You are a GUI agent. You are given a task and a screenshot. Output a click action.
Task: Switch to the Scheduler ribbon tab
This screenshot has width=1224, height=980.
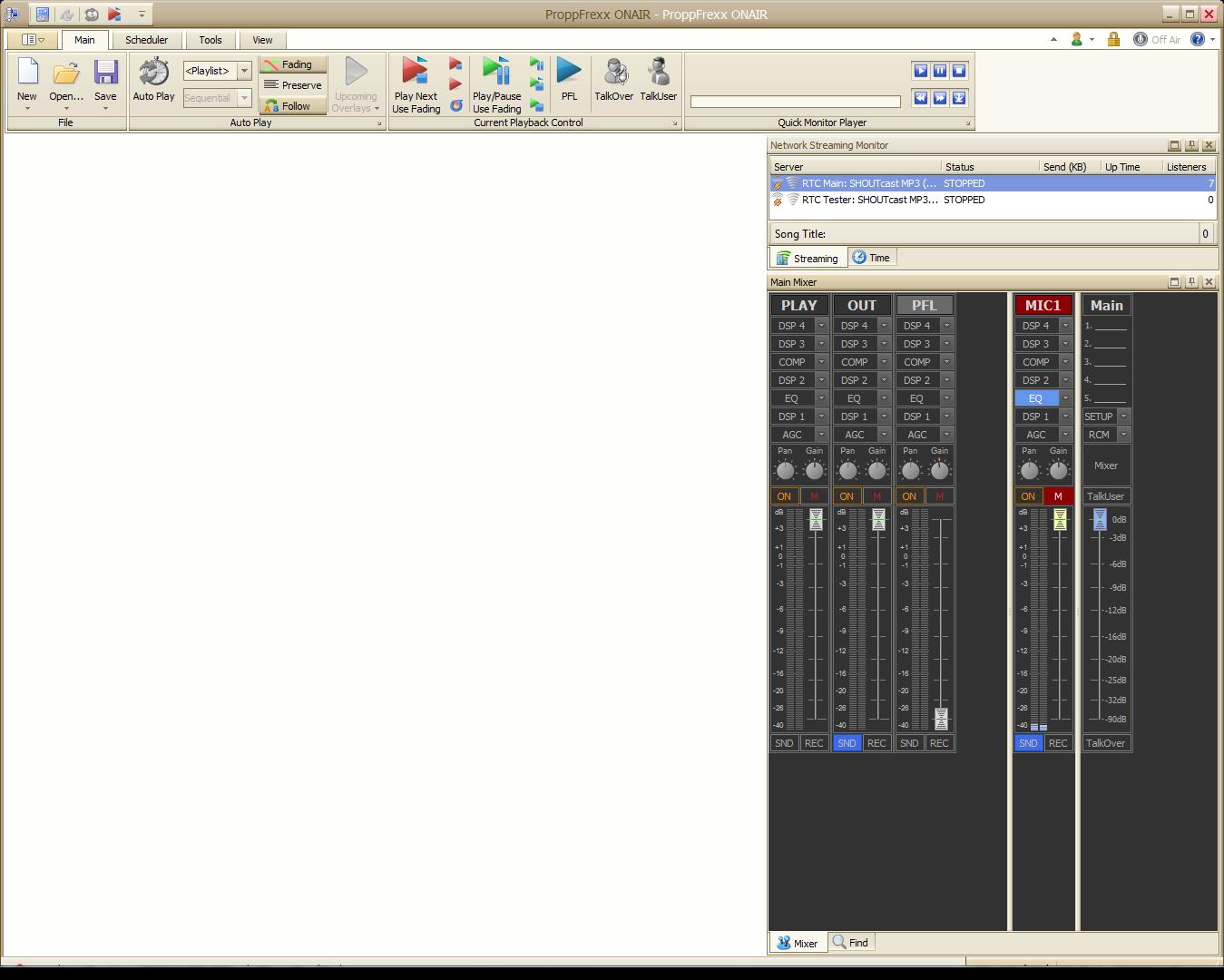click(146, 40)
